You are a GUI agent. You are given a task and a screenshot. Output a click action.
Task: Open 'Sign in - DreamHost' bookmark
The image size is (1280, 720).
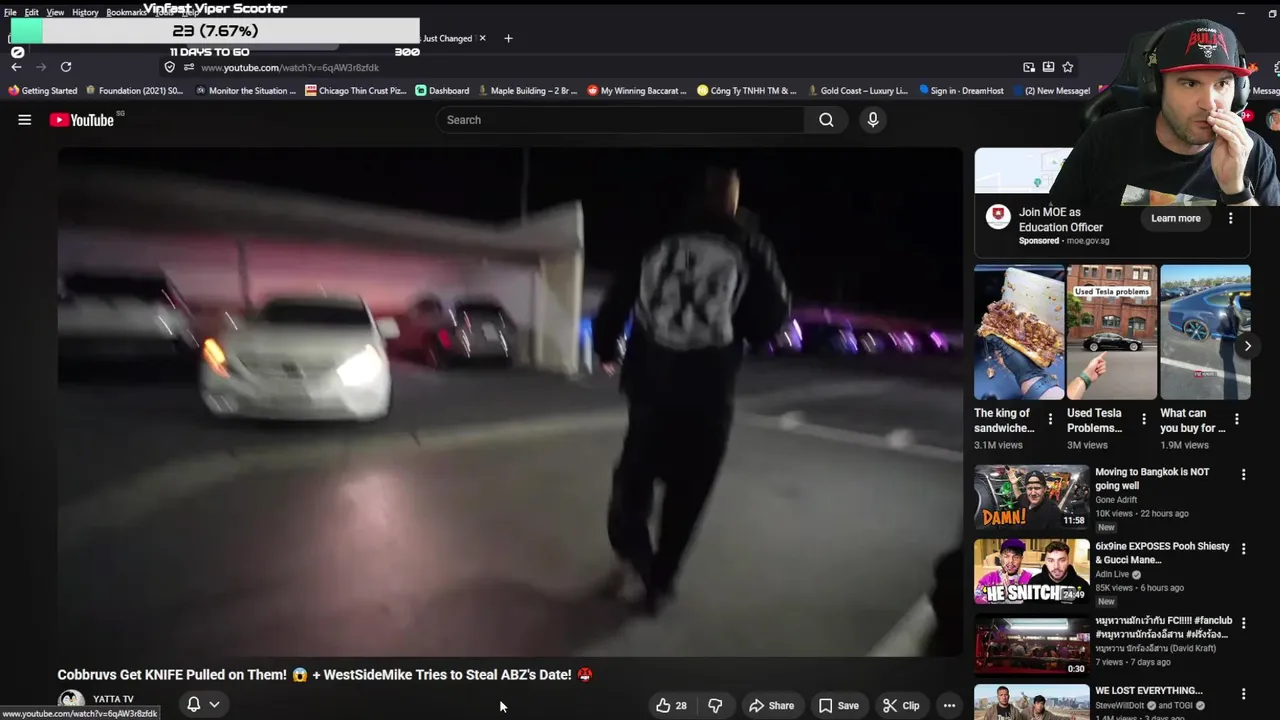(x=961, y=90)
